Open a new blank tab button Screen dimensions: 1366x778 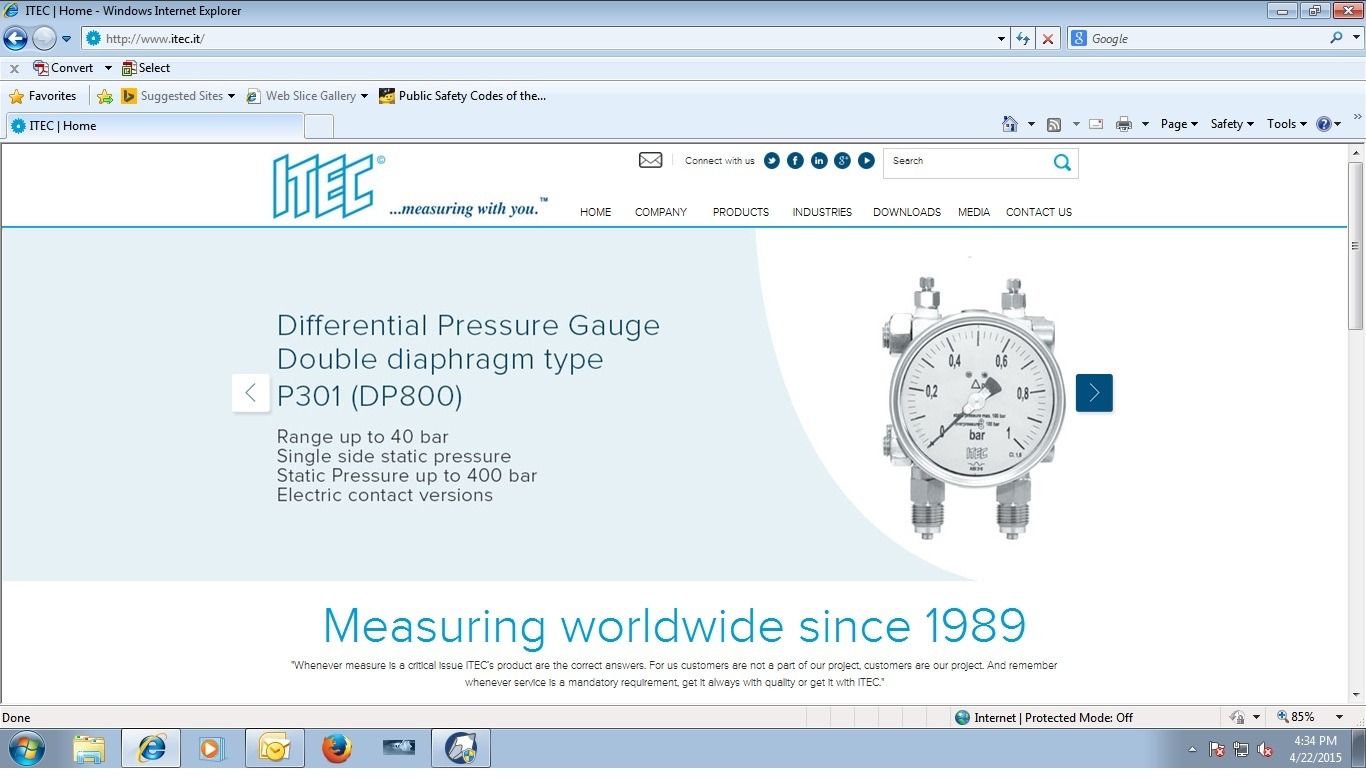319,126
